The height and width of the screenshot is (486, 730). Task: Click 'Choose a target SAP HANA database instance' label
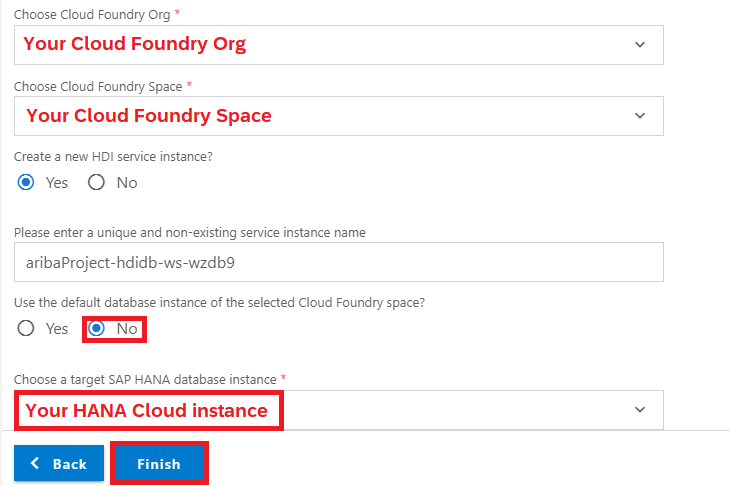point(145,379)
